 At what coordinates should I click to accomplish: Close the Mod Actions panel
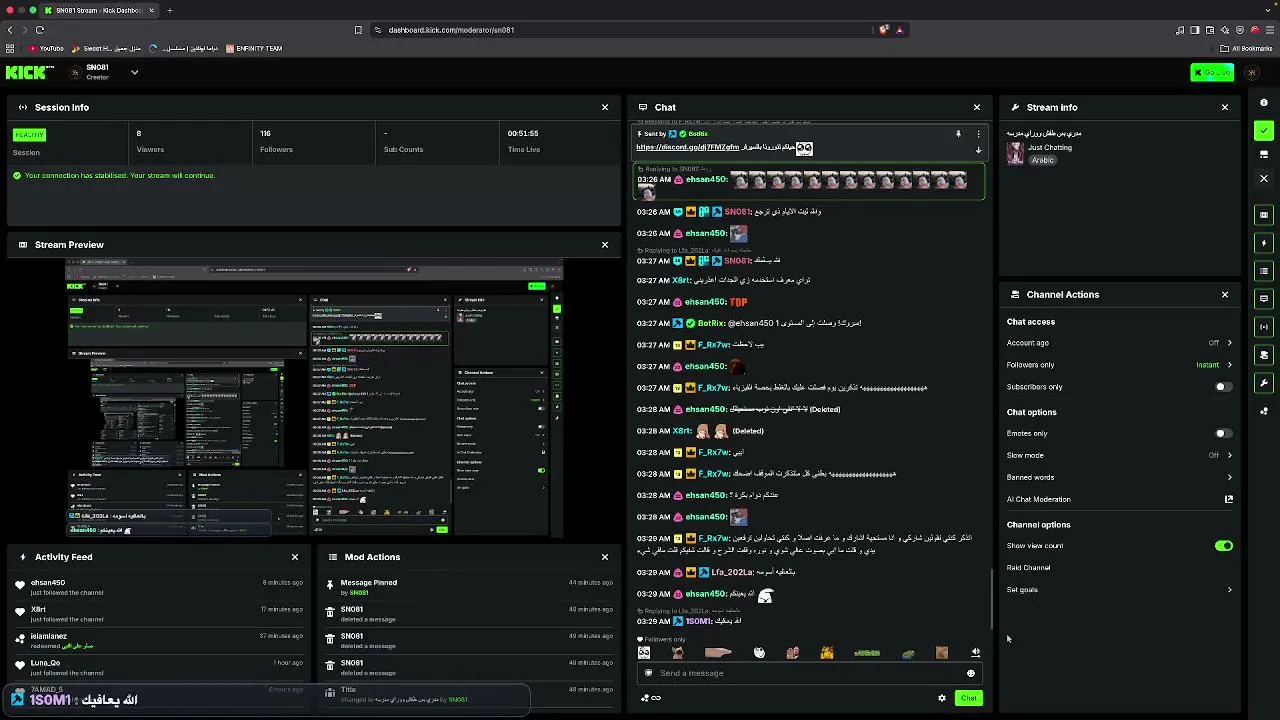[604, 557]
